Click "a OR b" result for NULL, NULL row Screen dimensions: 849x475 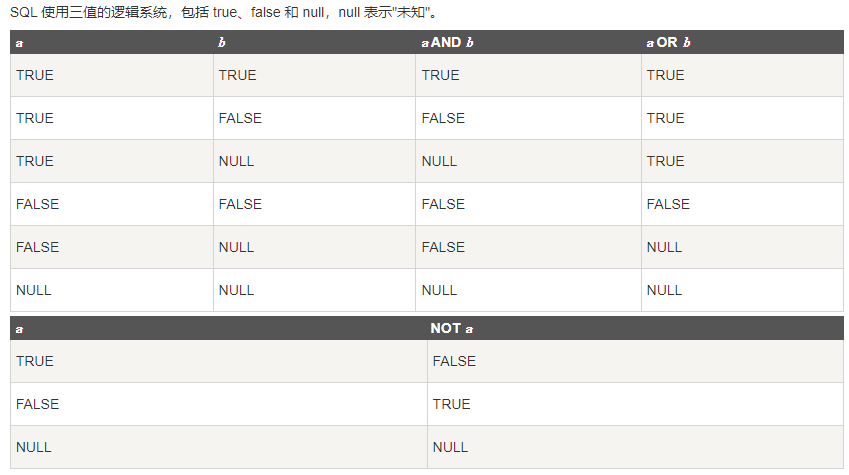664,290
